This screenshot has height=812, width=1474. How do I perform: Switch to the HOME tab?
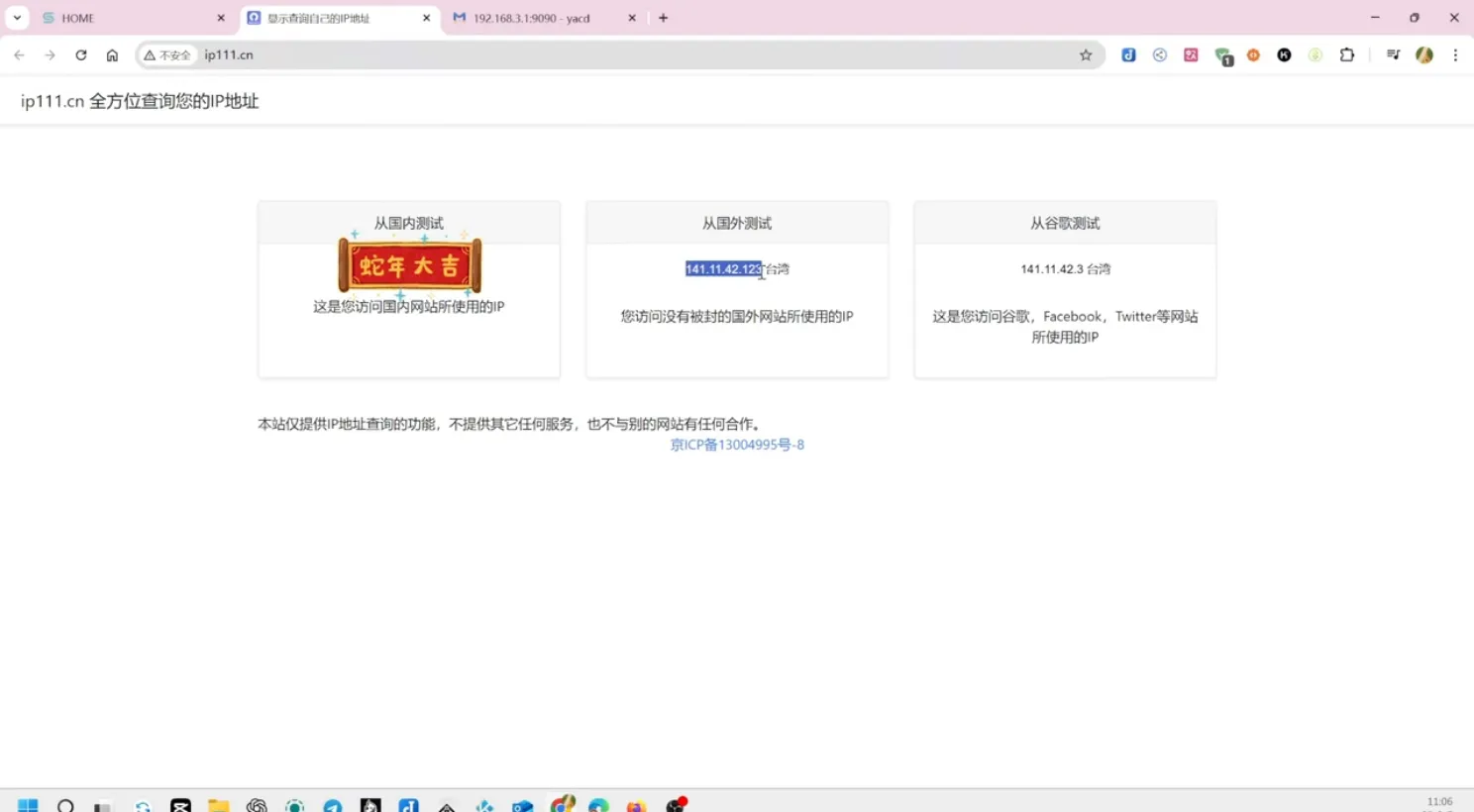click(129, 18)
